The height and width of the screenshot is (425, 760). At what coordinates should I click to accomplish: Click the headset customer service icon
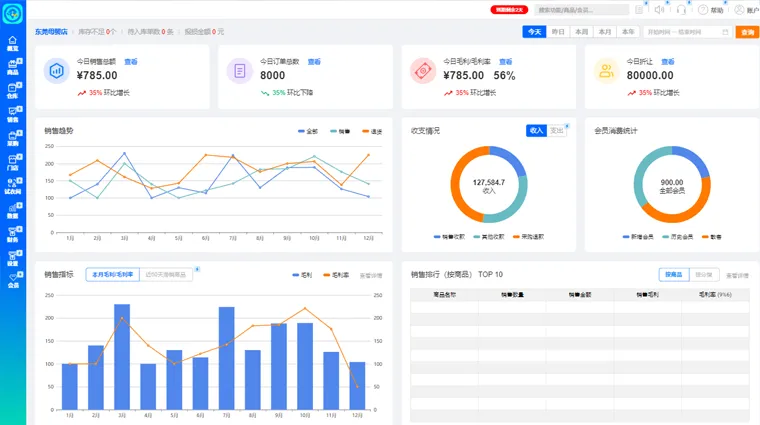682,10
